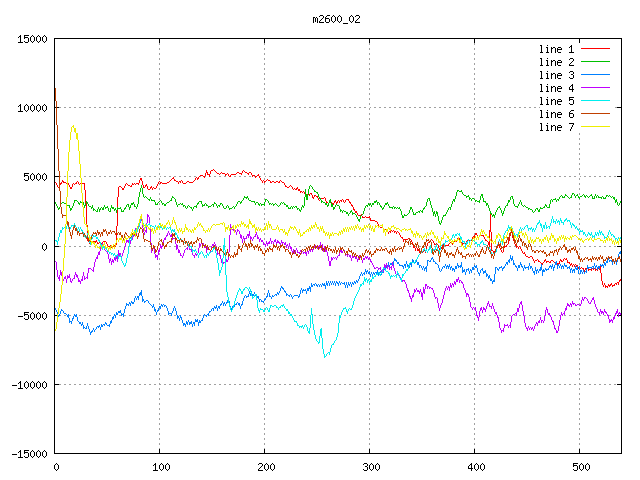Click the 300 x-axis tick label
The height and width of the screenshot is (480, 640).
click(x=370, y=467)
